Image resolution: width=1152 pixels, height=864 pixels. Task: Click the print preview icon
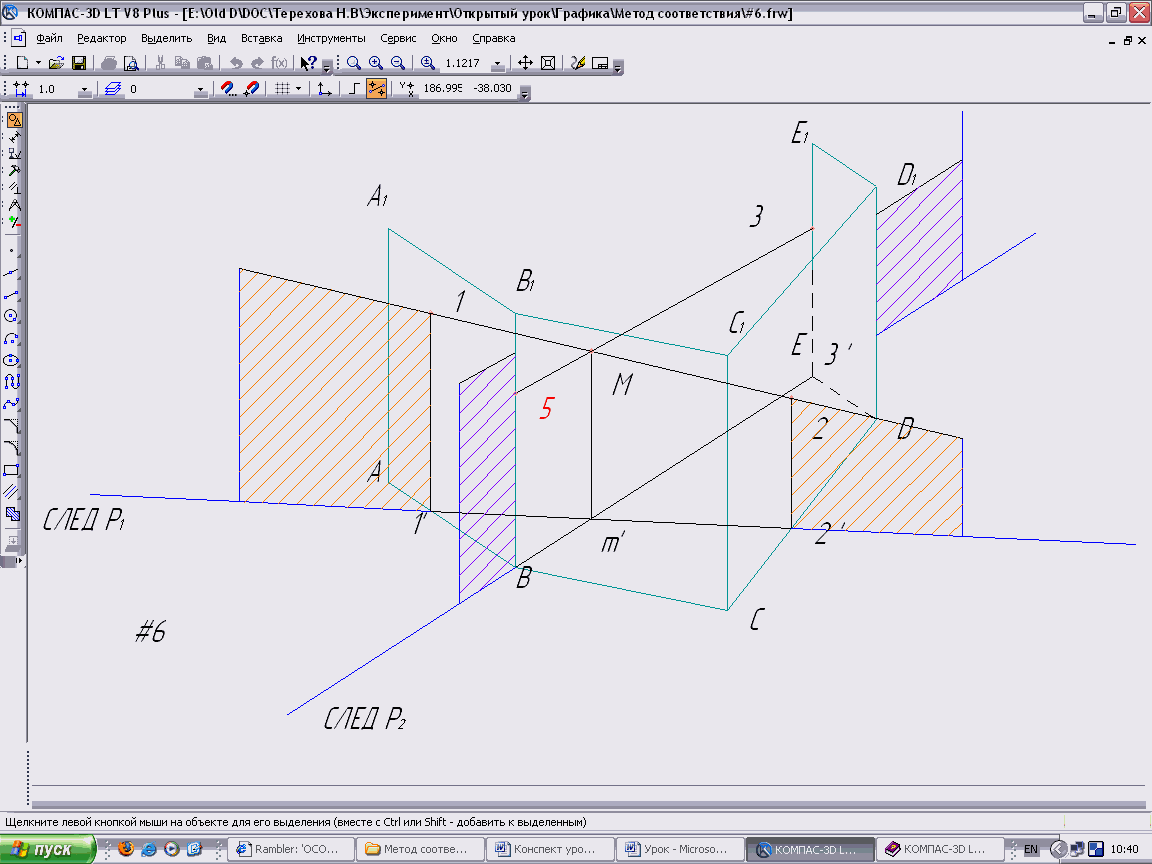tap(130, 63)
